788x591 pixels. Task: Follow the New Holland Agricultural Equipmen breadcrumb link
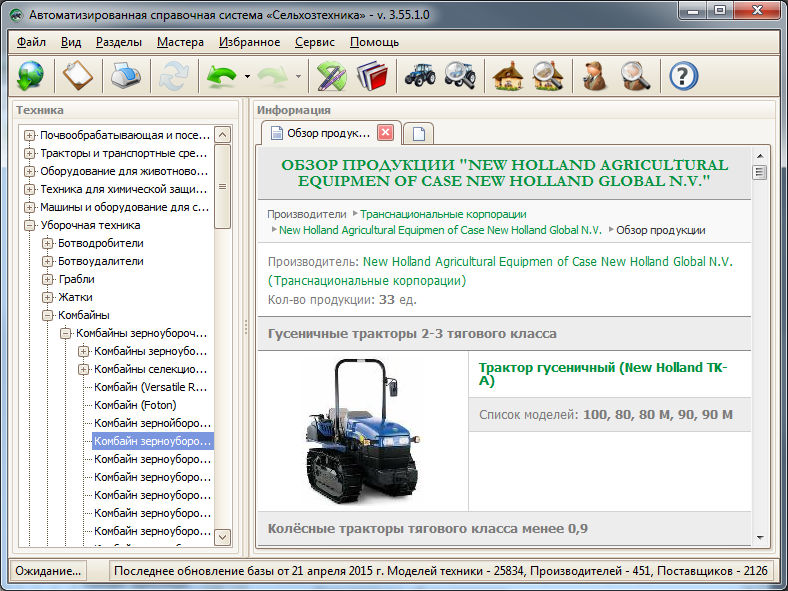(x=440, y=230)
